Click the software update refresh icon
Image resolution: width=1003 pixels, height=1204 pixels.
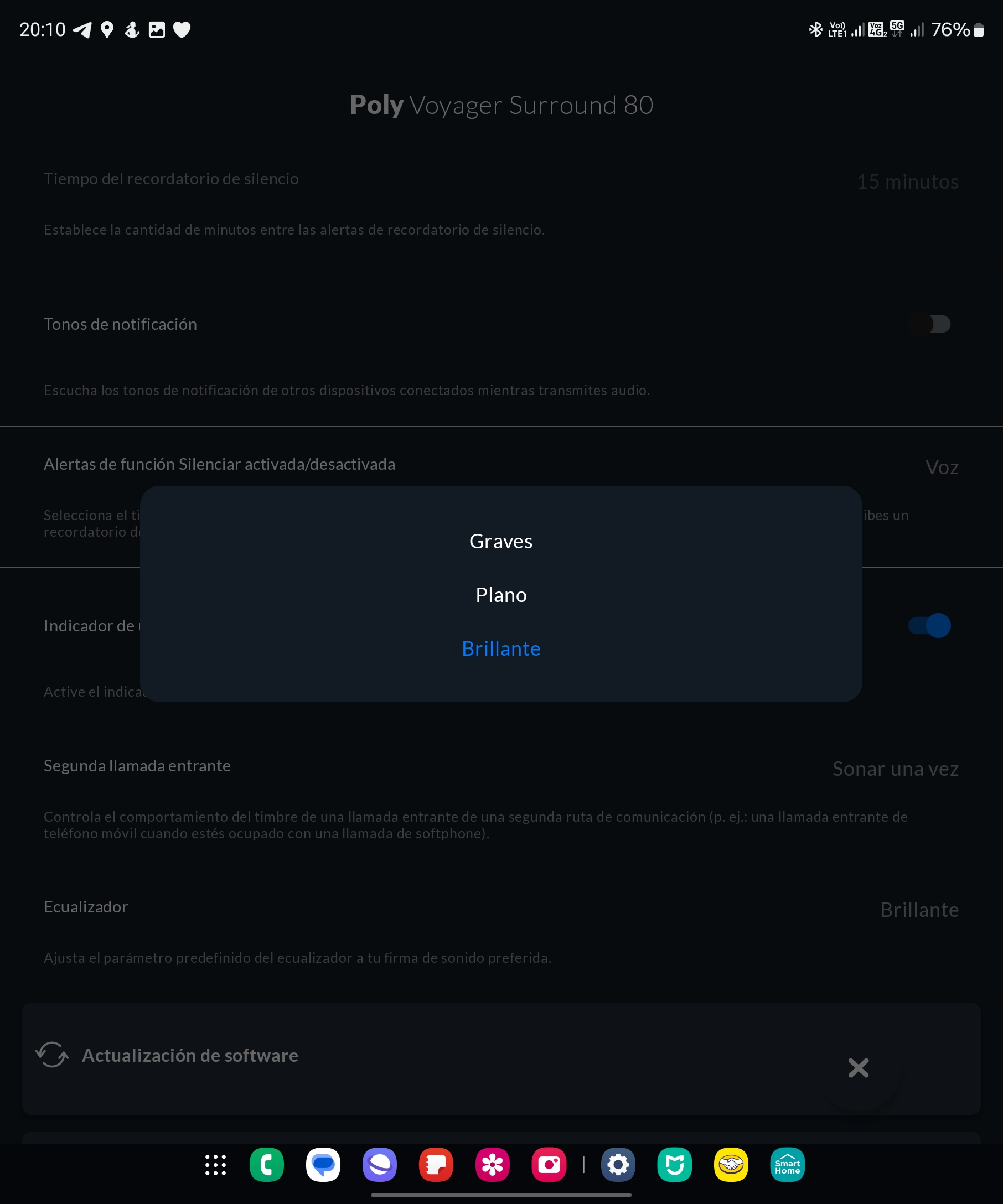click(52, 1055)
